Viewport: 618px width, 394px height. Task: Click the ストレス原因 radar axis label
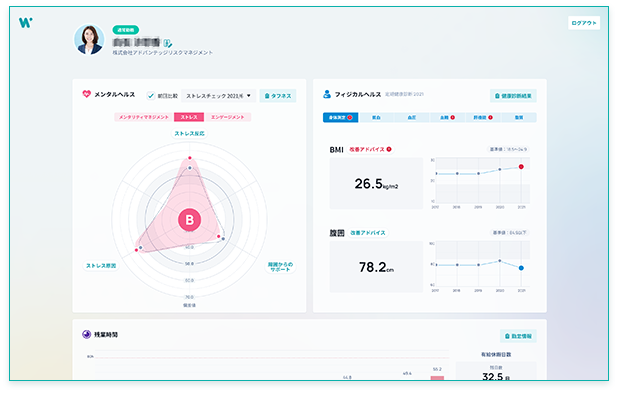(x=101, y=266)
